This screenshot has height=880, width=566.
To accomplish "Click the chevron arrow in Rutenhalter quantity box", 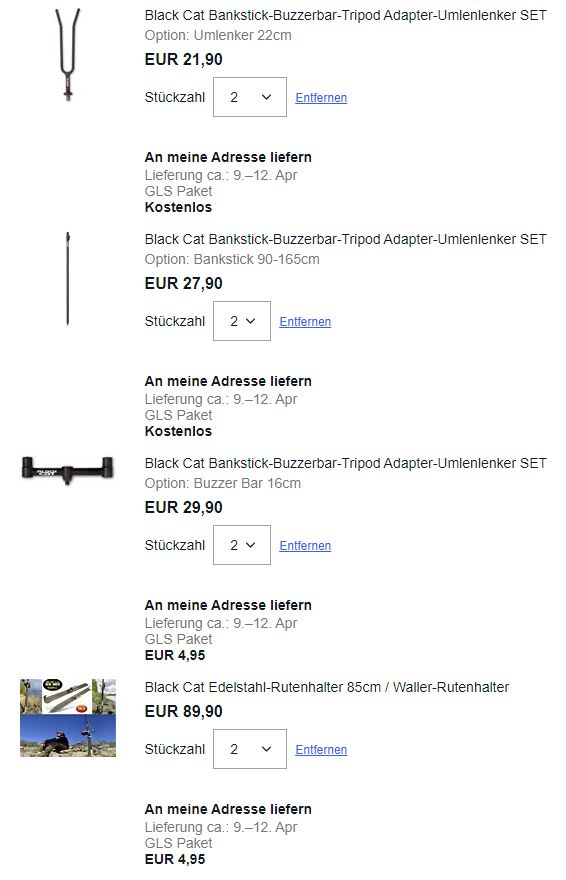I will click(266, 749).
